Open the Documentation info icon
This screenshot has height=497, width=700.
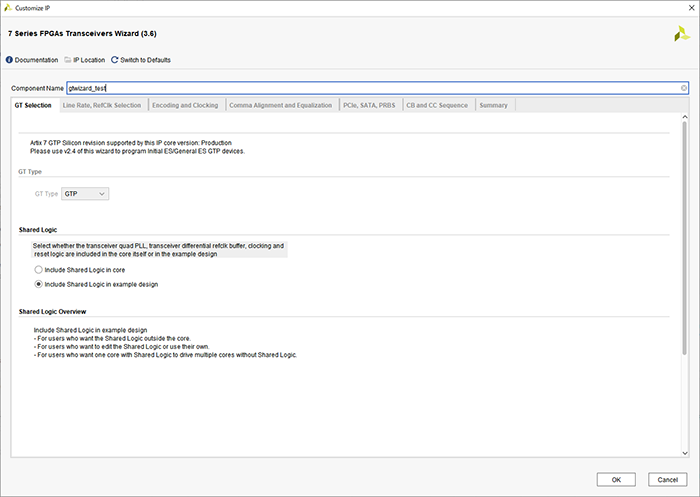point(9,60)
